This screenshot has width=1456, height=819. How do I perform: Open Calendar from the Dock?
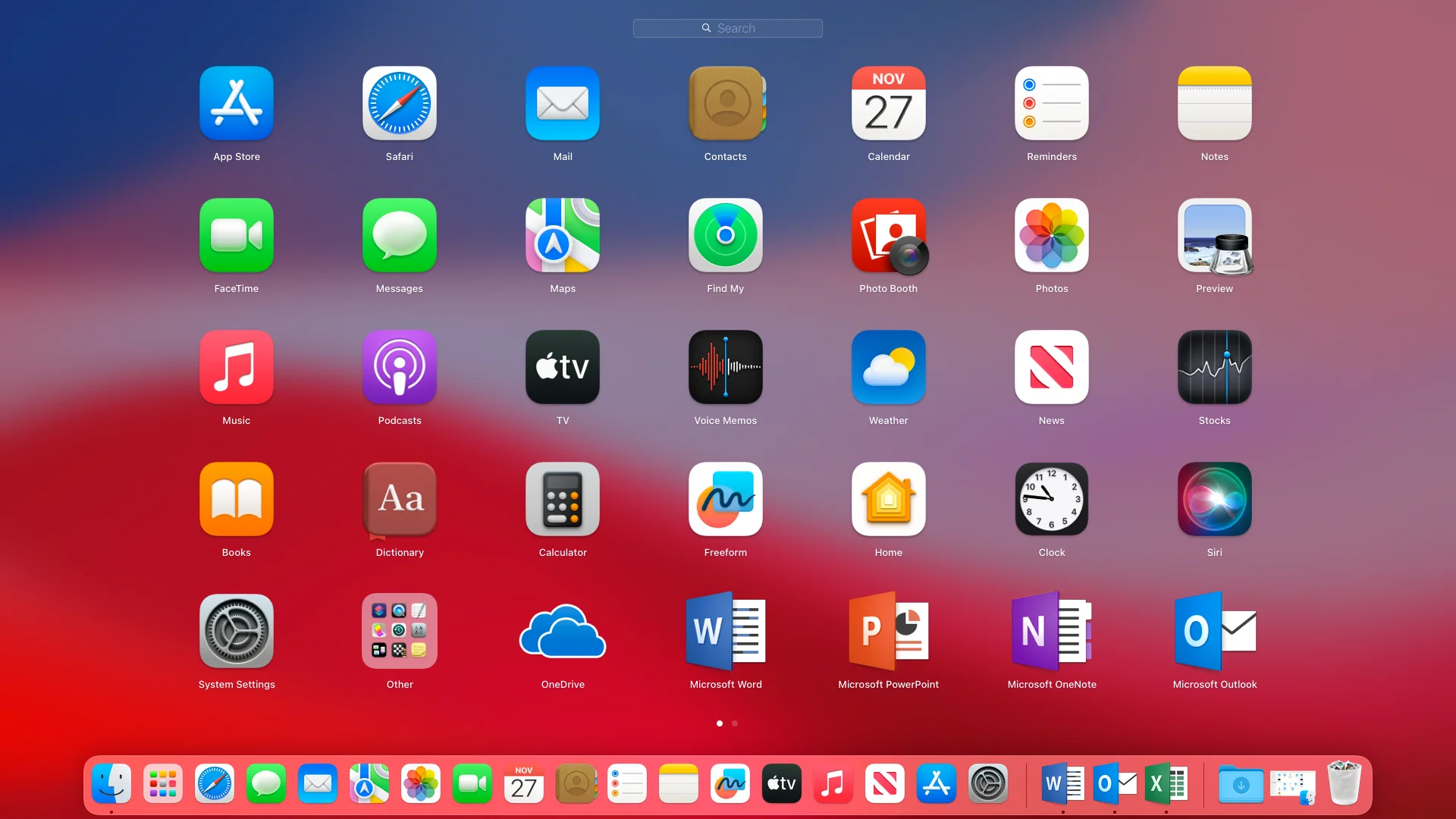click(x=524, y=783)
